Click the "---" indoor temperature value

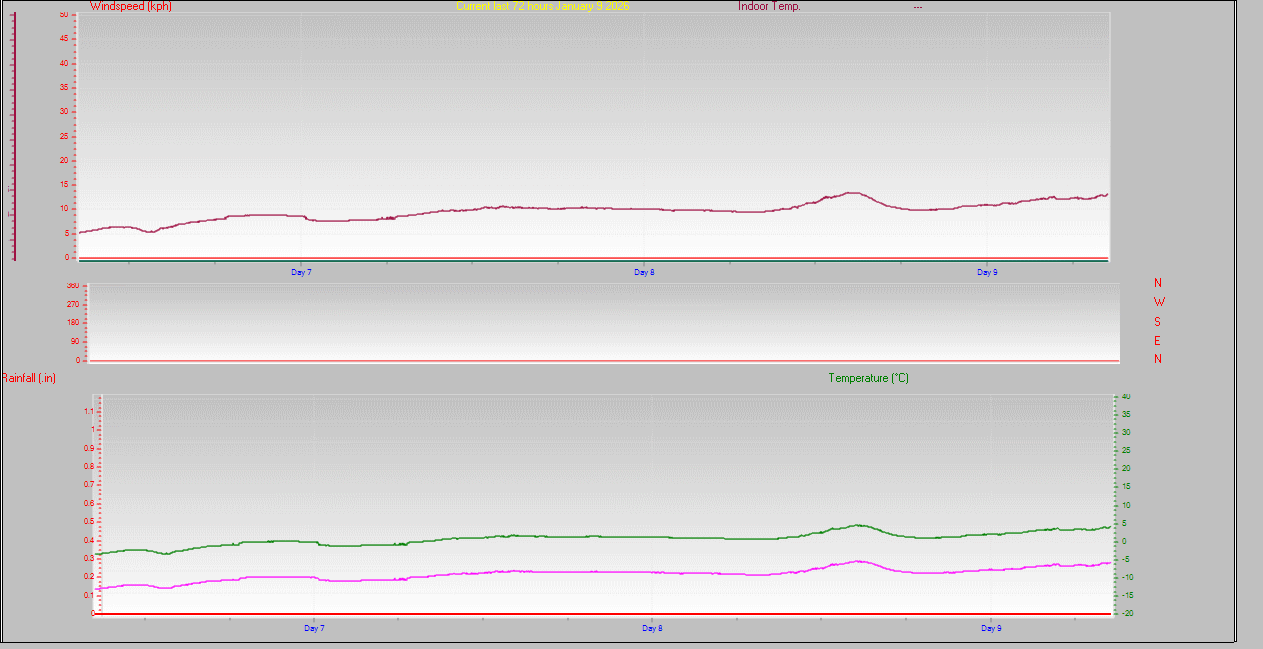tap(917, 7)
